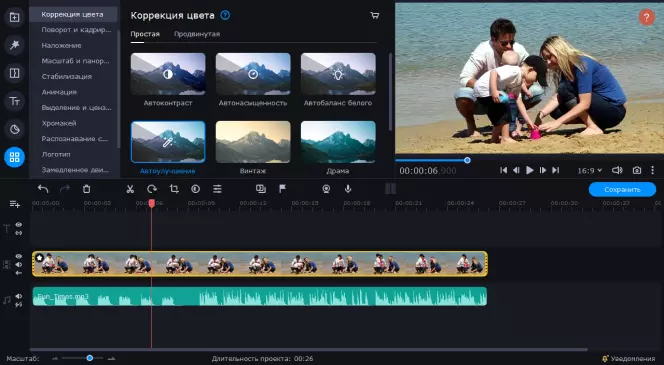Viewport: 664px width, 365px height.
Task: Switch to the Простая tab
Action: [x=145, y=34]
